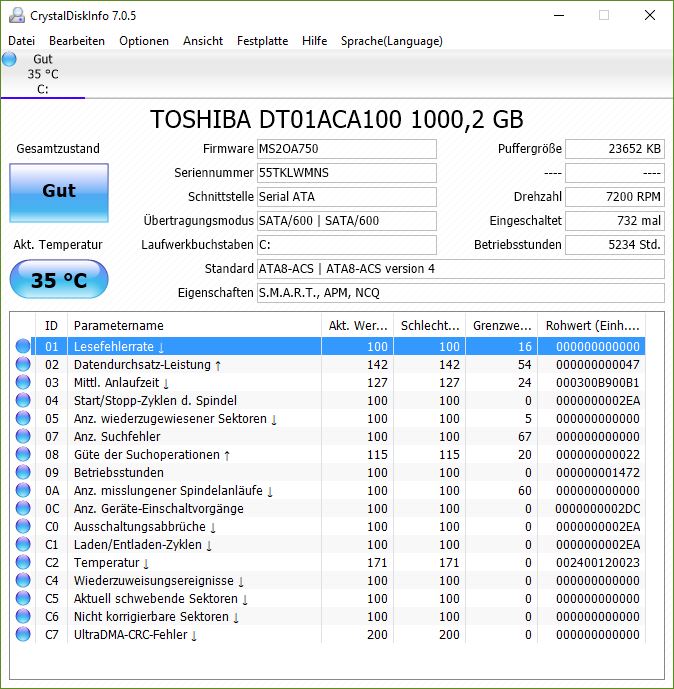The height and width of the screenshot is (689, 674).
Task: Click status orb of Wiederzuweisungsereignisse row
Action: 23,580
